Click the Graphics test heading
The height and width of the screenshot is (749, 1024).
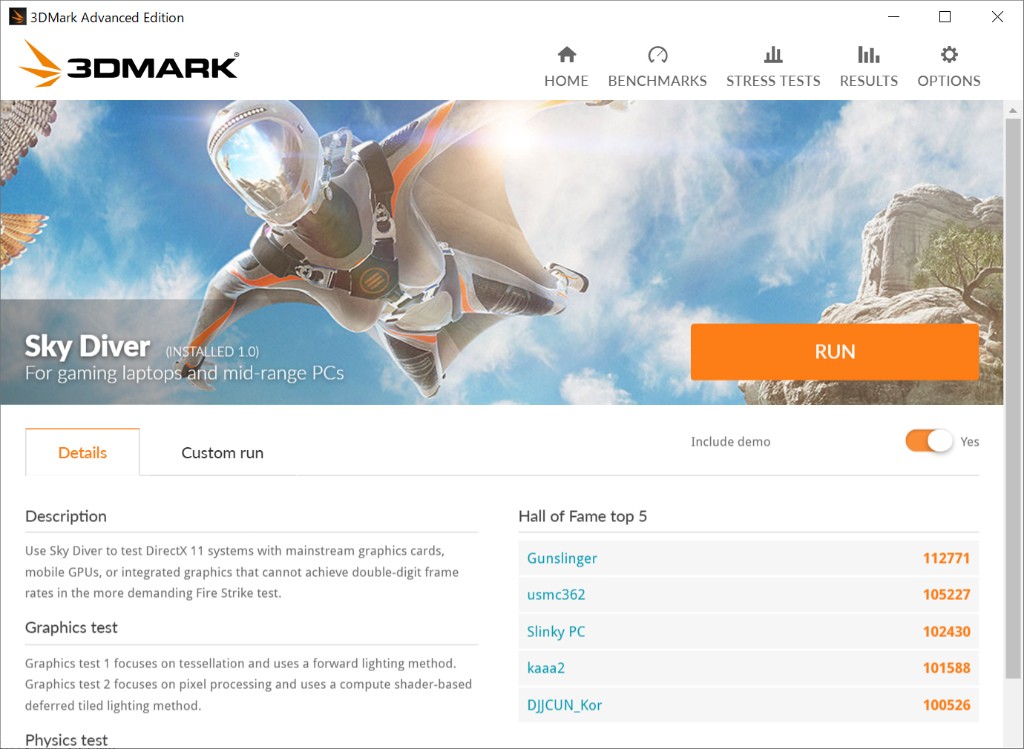click(71, 628)
